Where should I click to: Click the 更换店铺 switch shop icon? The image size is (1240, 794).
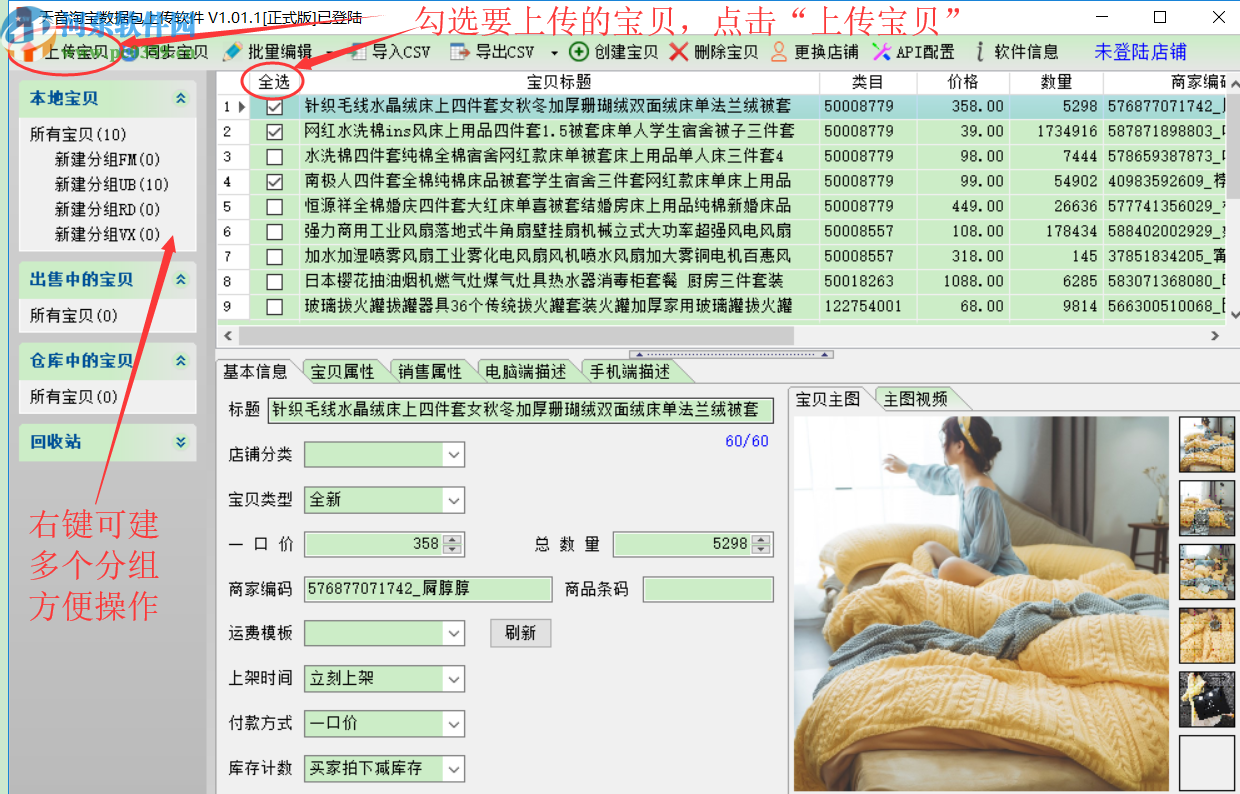[x=779, y=52]
